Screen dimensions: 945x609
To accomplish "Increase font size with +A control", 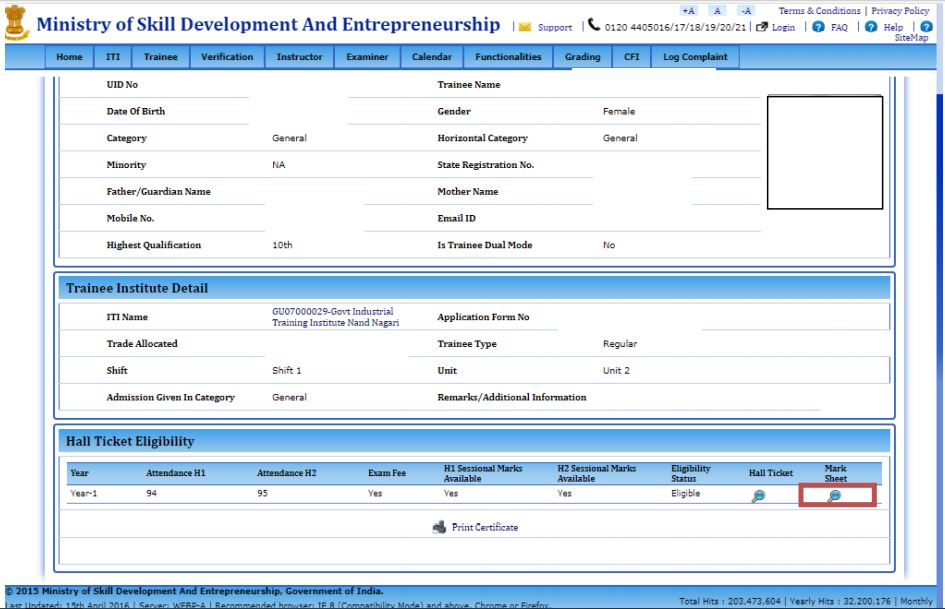I will [x=687, y=10].
